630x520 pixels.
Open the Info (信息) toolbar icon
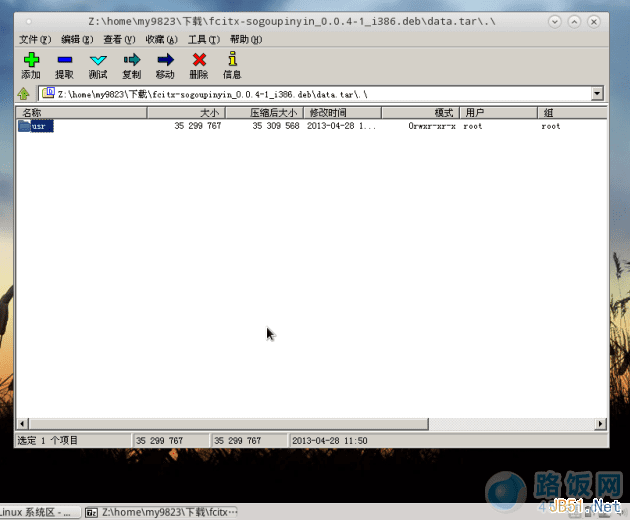point(232,59)
